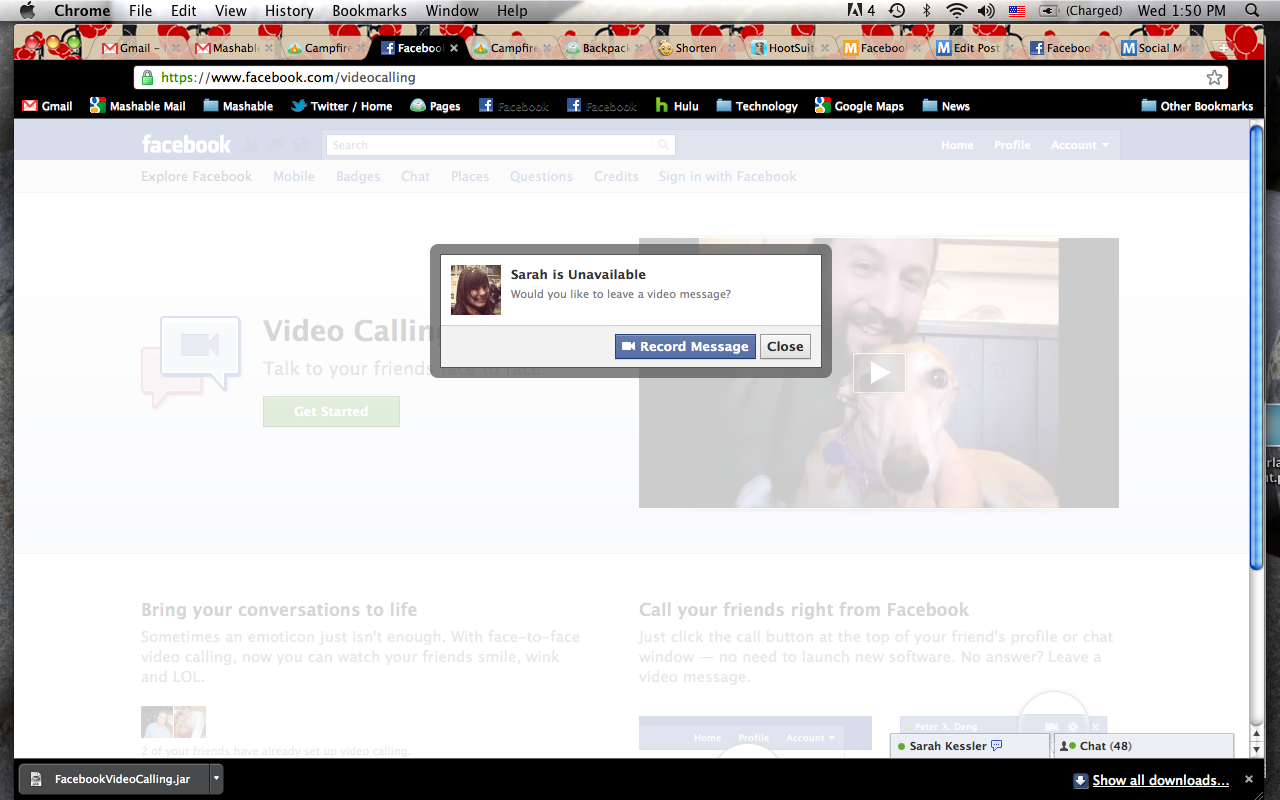Click the Facebook logo
The width and height of the screenshot is (1280, 800).
click(x=186, y=145)
